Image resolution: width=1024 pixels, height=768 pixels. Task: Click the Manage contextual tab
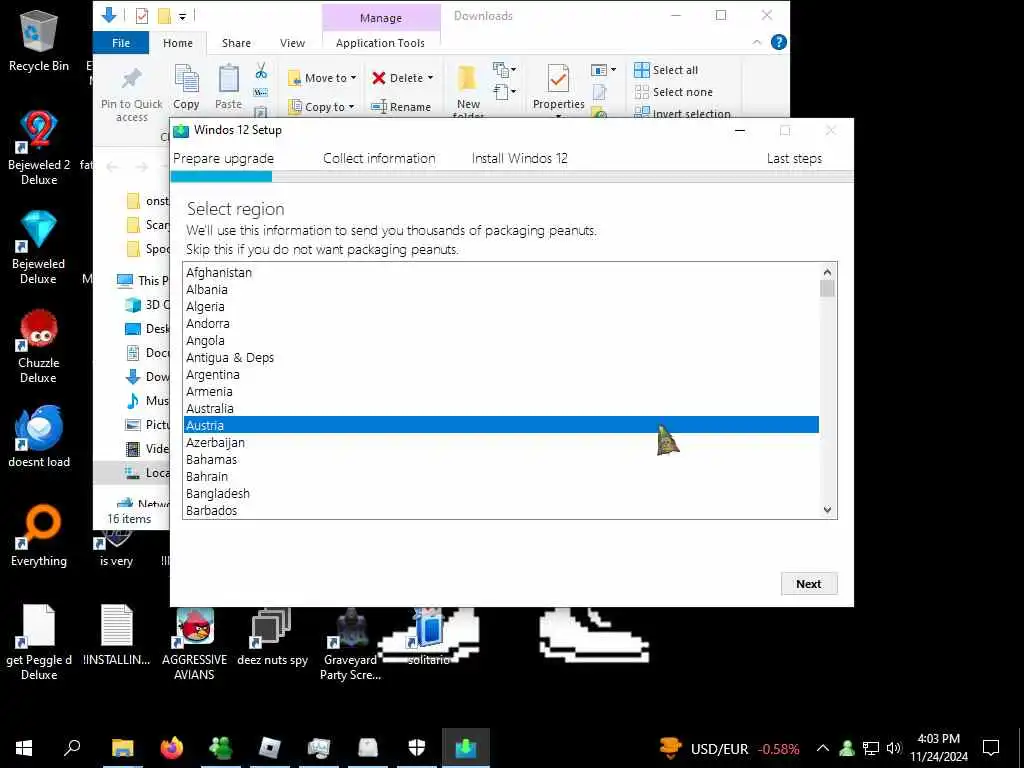381,18
